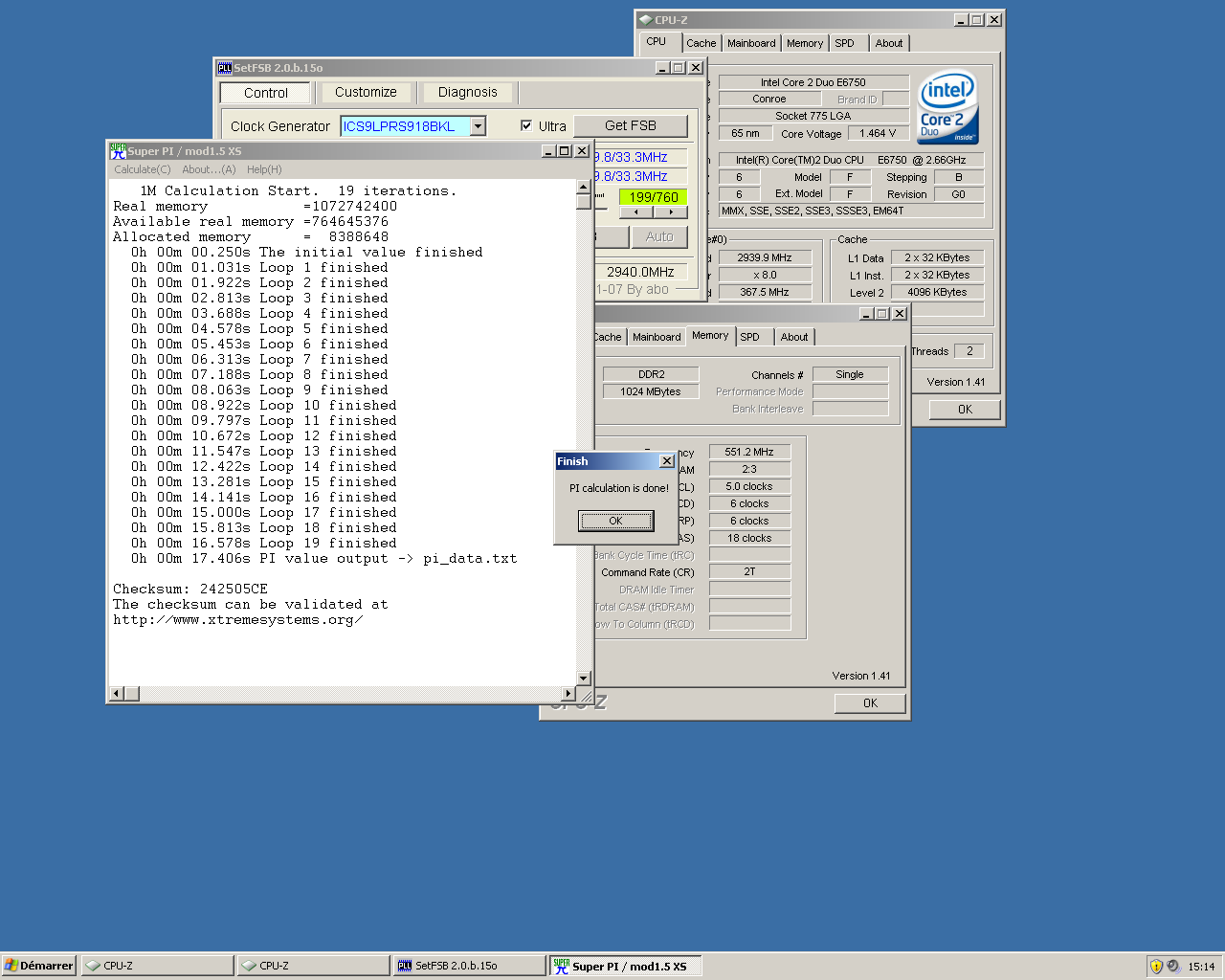
Task: Click the Get FSB button
Action: [631, 125]
